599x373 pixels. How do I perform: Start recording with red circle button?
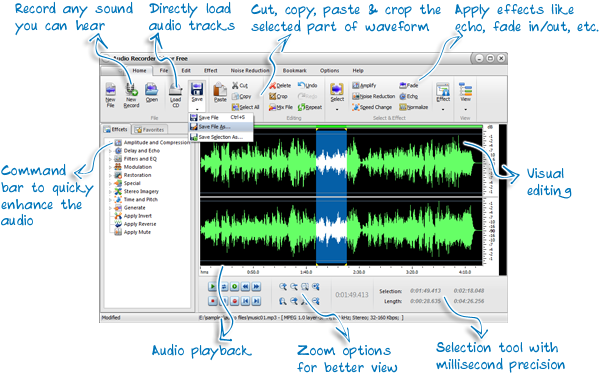(x=235, y=301)
